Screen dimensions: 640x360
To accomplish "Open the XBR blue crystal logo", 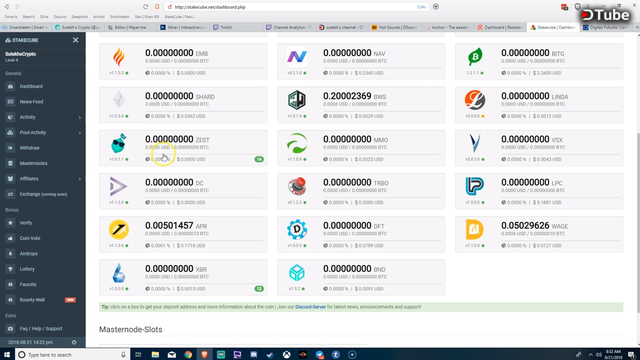I will coord(119,273).
